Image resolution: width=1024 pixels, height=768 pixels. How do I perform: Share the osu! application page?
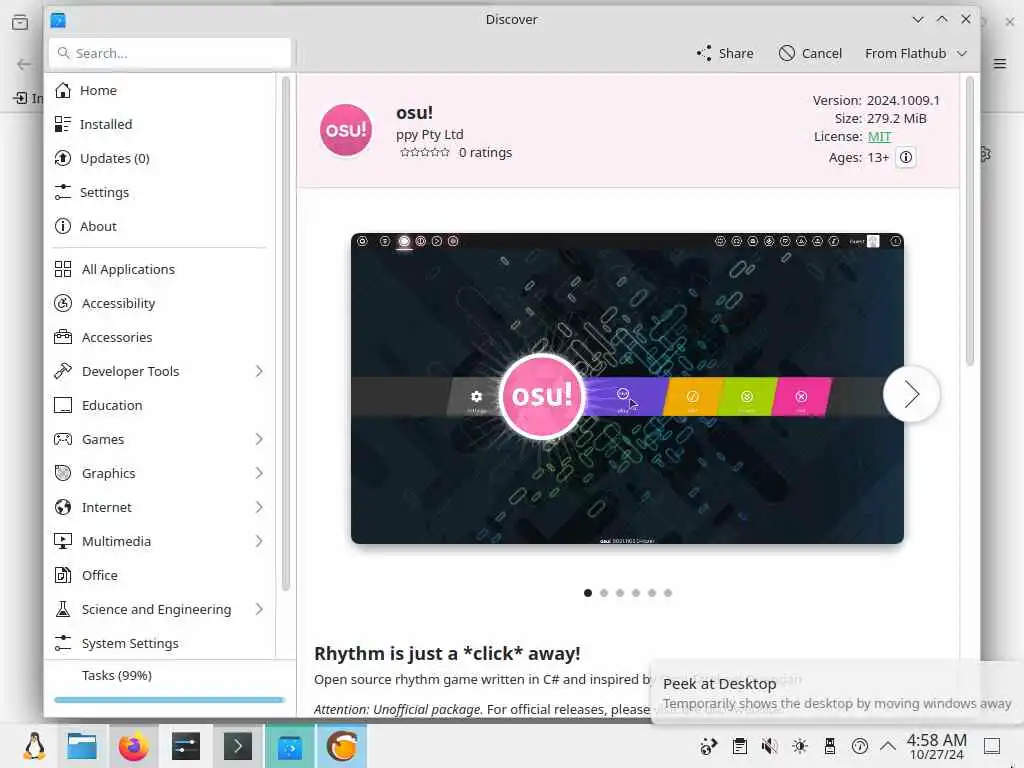pos(725,54)
